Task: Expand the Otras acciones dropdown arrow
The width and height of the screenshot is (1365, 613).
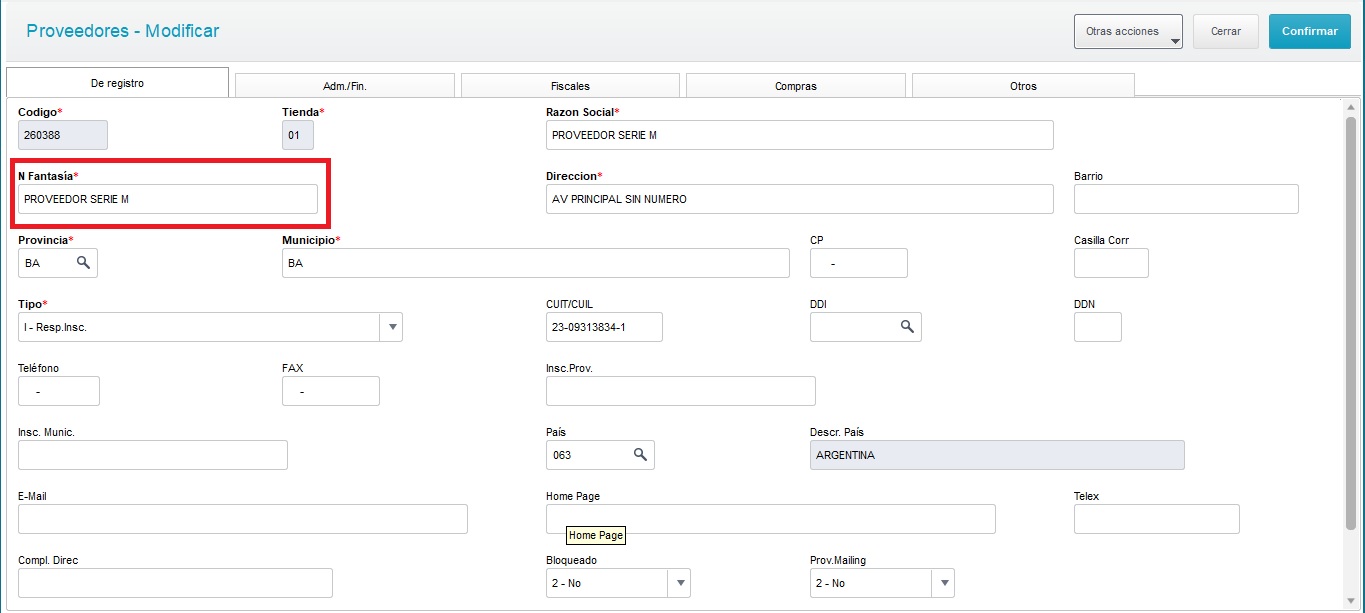Action: point(1175,42)
